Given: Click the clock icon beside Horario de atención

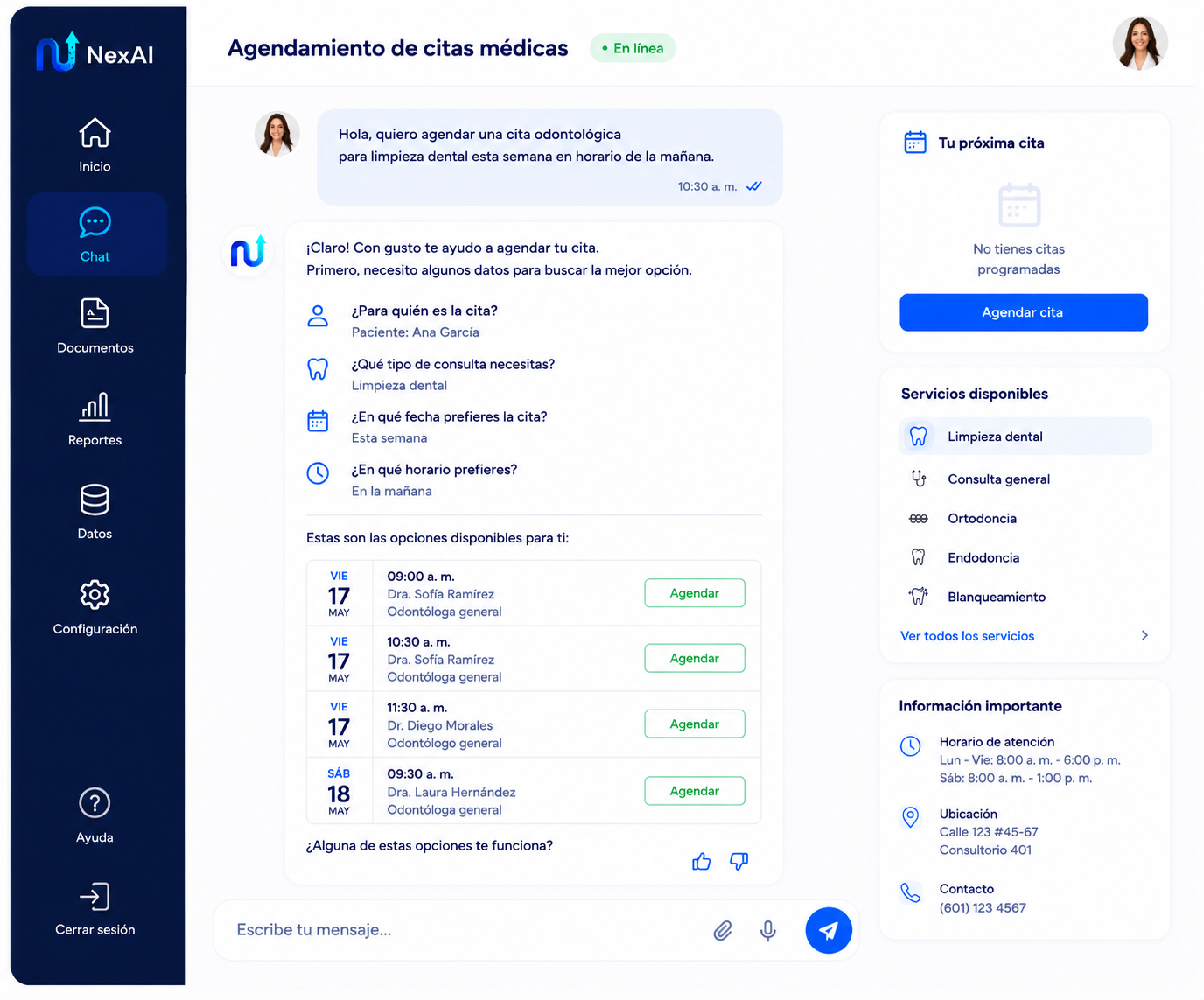Looking at the screenshot, I should pyautogui.click(x=911, y=746).
